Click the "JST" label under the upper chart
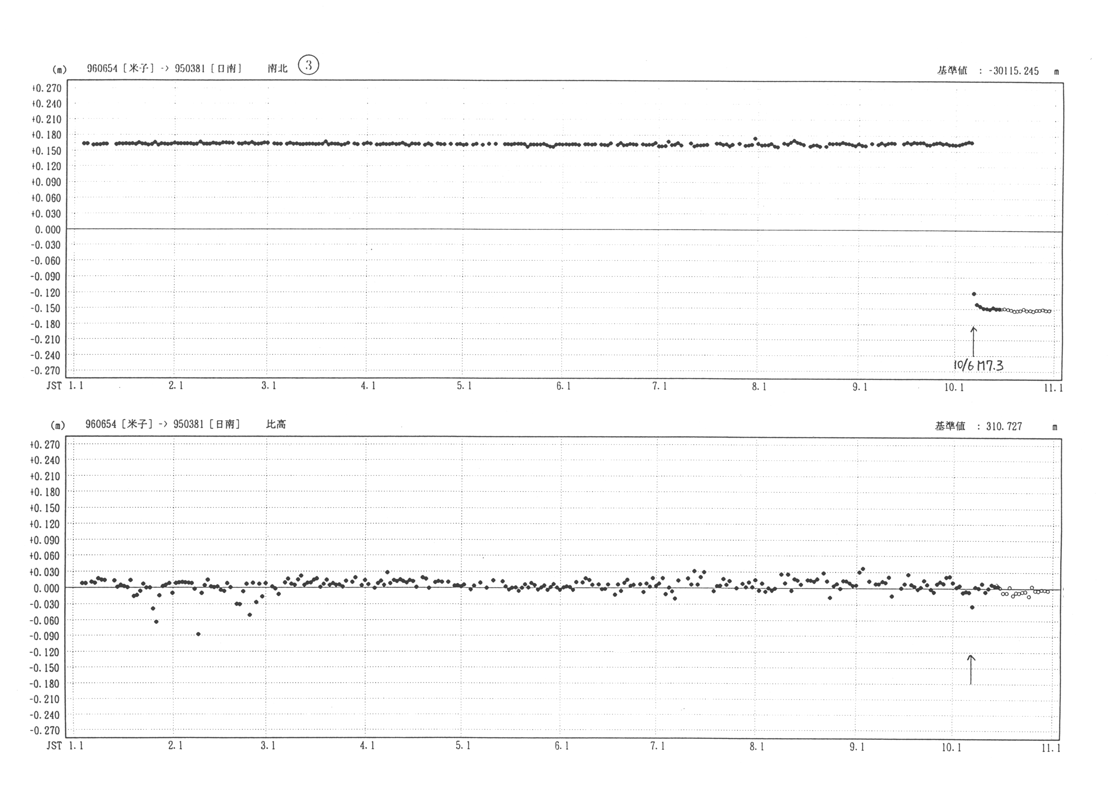 [54, 386]
